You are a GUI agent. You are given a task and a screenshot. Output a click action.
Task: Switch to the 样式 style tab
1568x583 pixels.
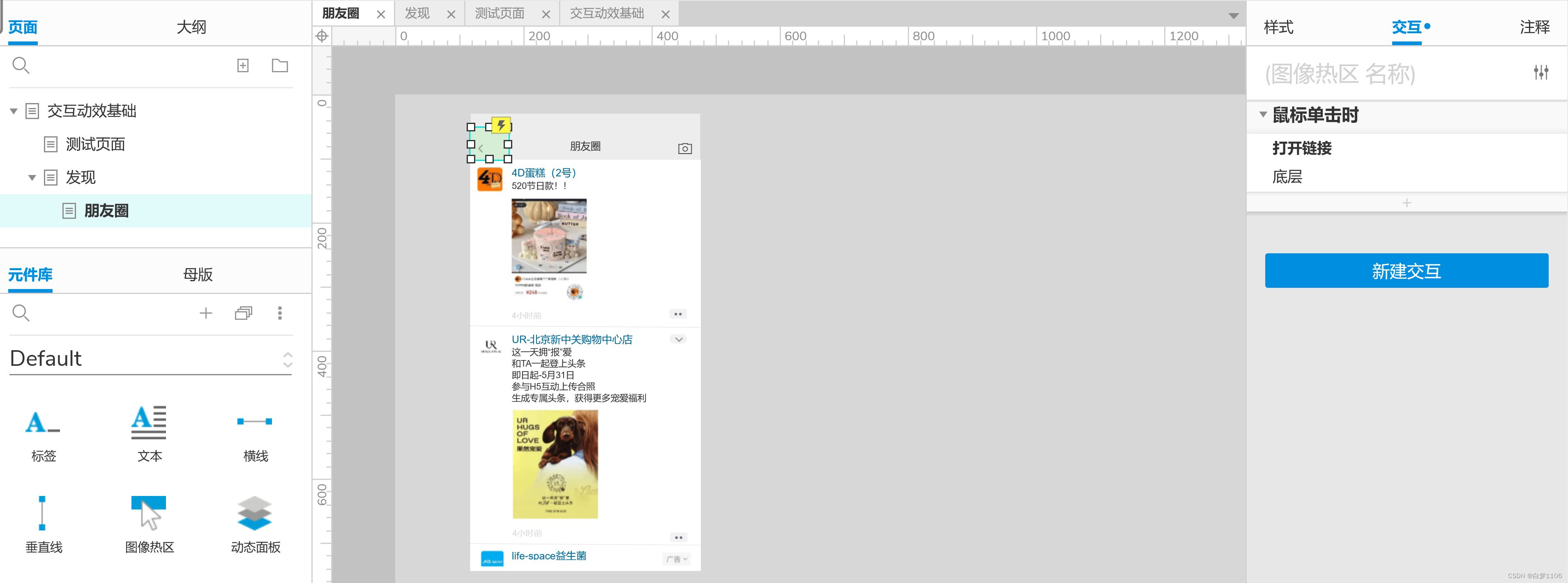[x=1278, y=27]
